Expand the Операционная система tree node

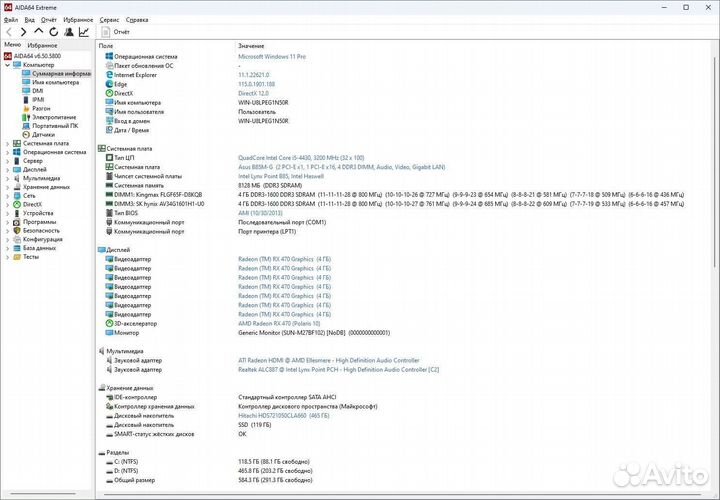pyautogui.click(x=7, y=152)
